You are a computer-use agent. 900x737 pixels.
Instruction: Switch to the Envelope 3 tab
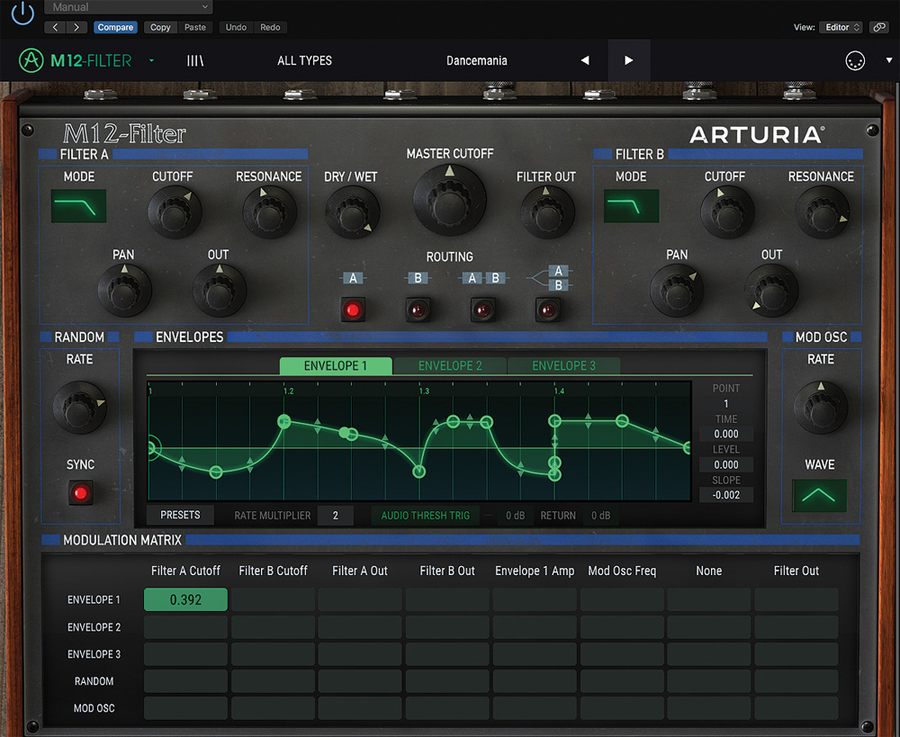(x=564, y=366)
